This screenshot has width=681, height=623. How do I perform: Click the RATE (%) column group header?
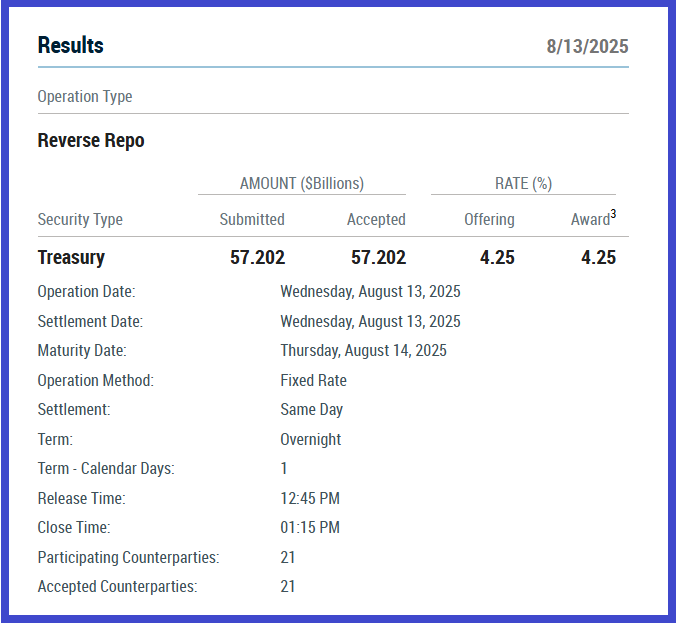(523, 183)
